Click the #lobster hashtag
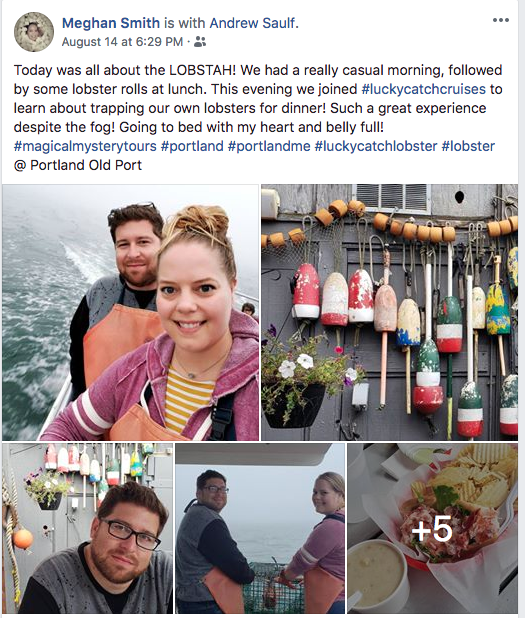The height and width of the screenshot is (618, 525). tap(468, 146)
